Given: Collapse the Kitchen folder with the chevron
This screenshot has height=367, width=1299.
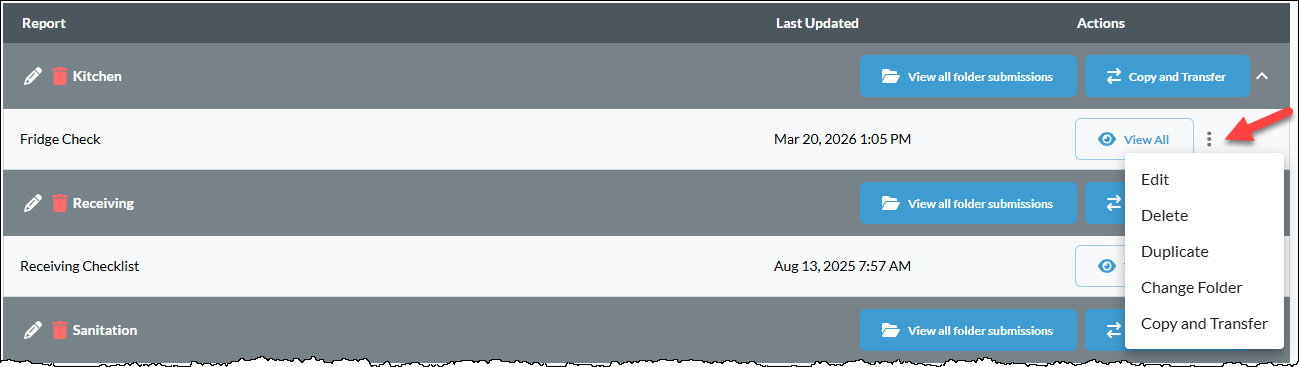Looking at the screenshot, I should pos(1262,76).
